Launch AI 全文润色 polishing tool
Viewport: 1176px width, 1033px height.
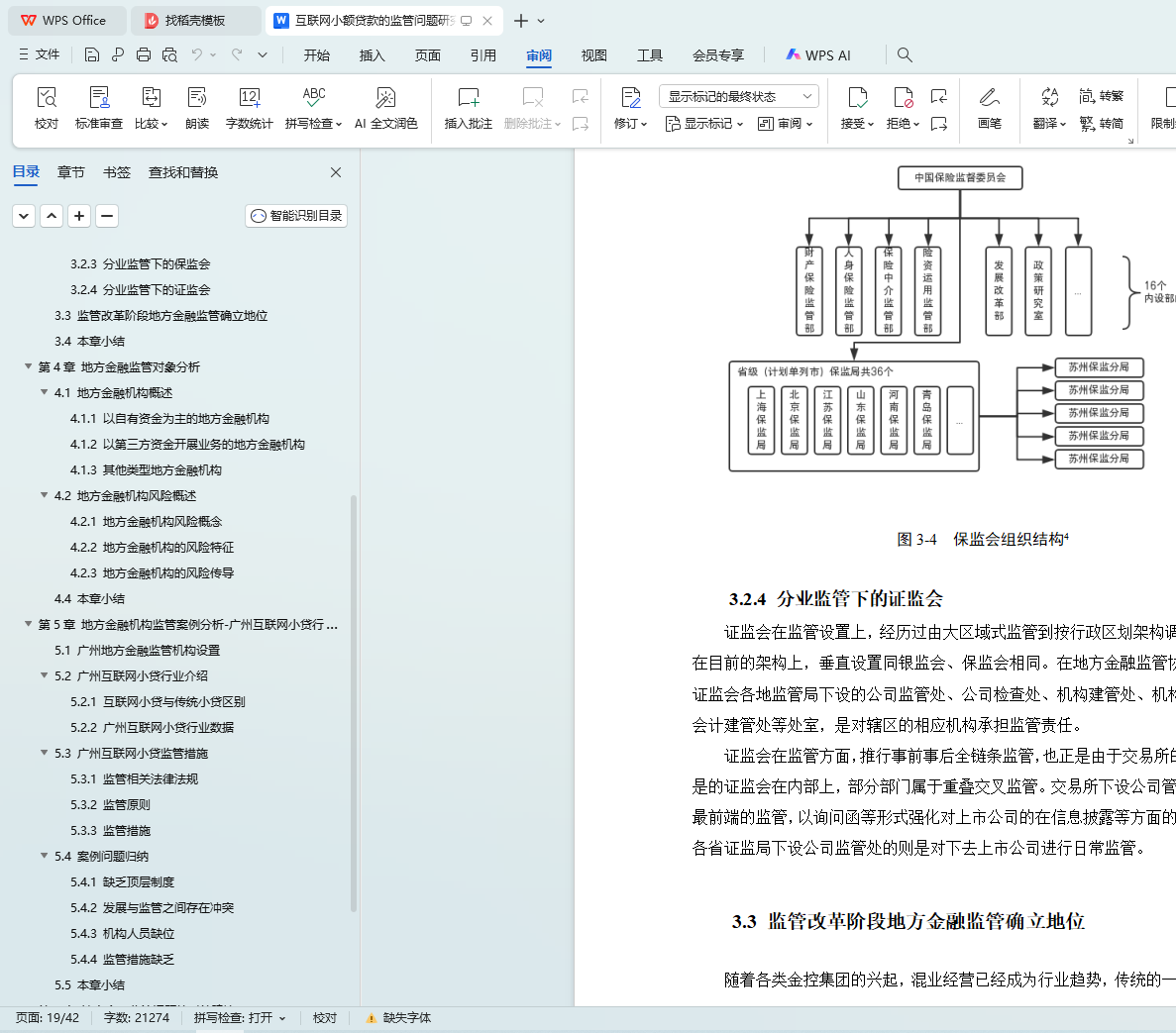click(385, 108)
